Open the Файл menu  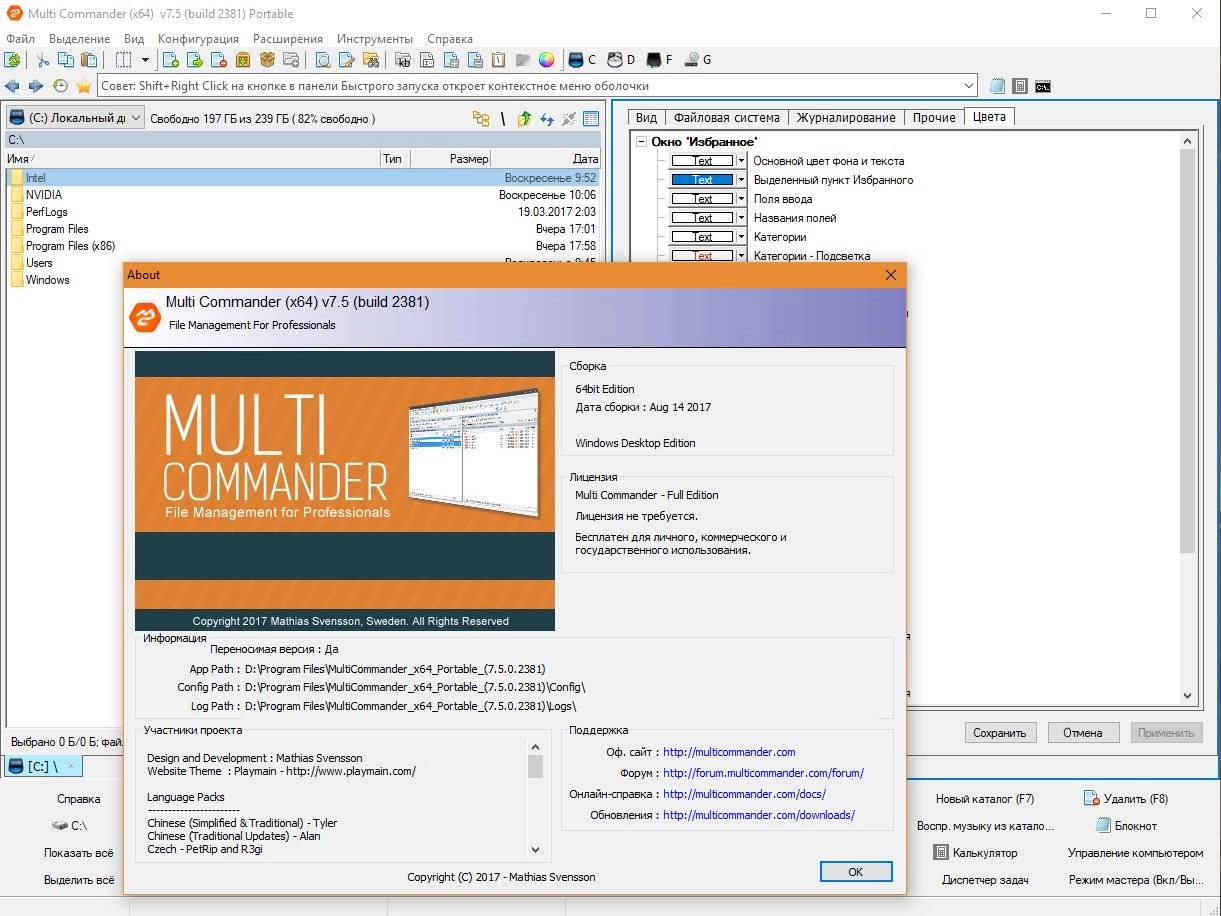20,39
